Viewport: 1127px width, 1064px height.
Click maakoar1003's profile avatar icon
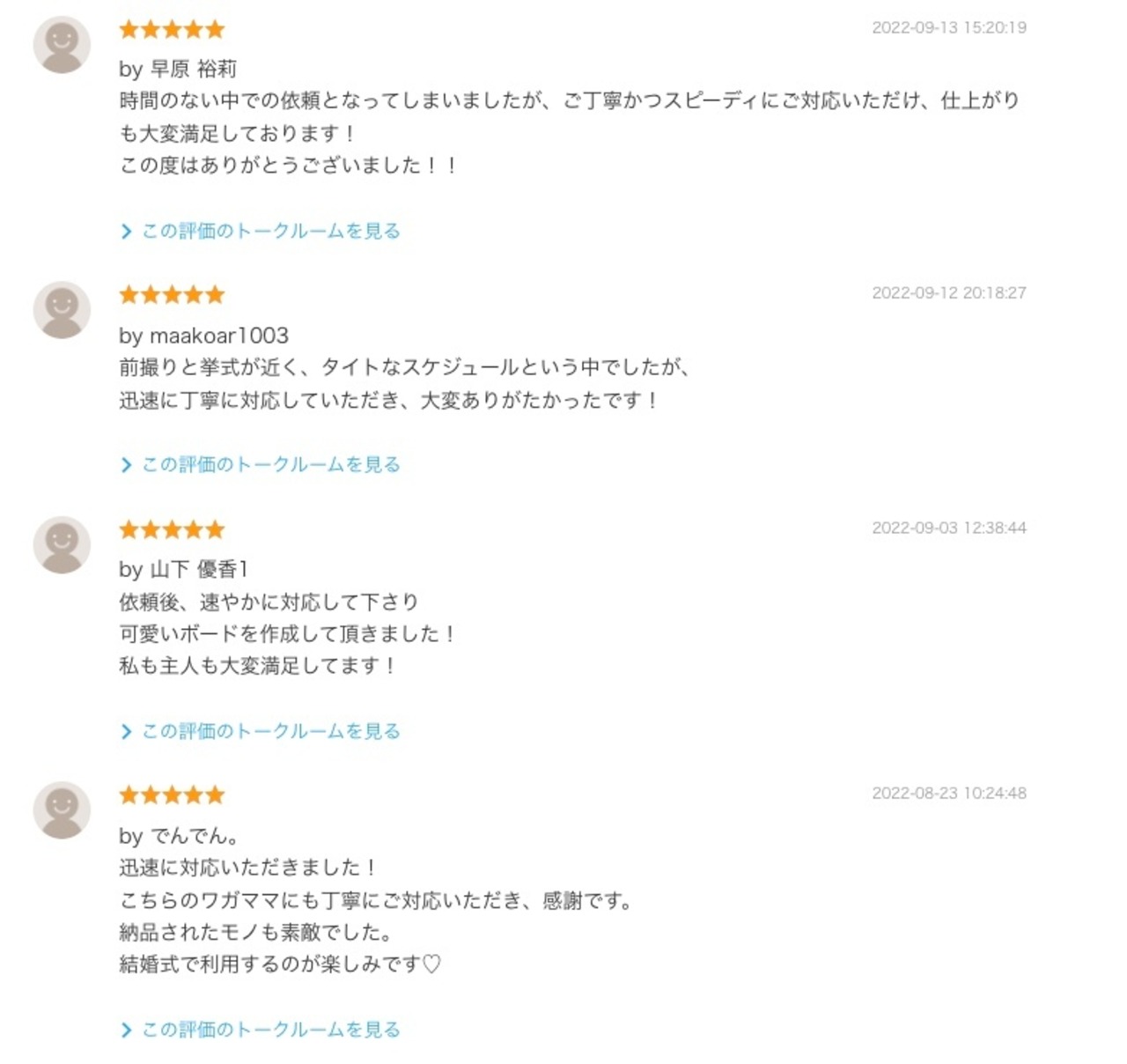(x=62, y=310)
